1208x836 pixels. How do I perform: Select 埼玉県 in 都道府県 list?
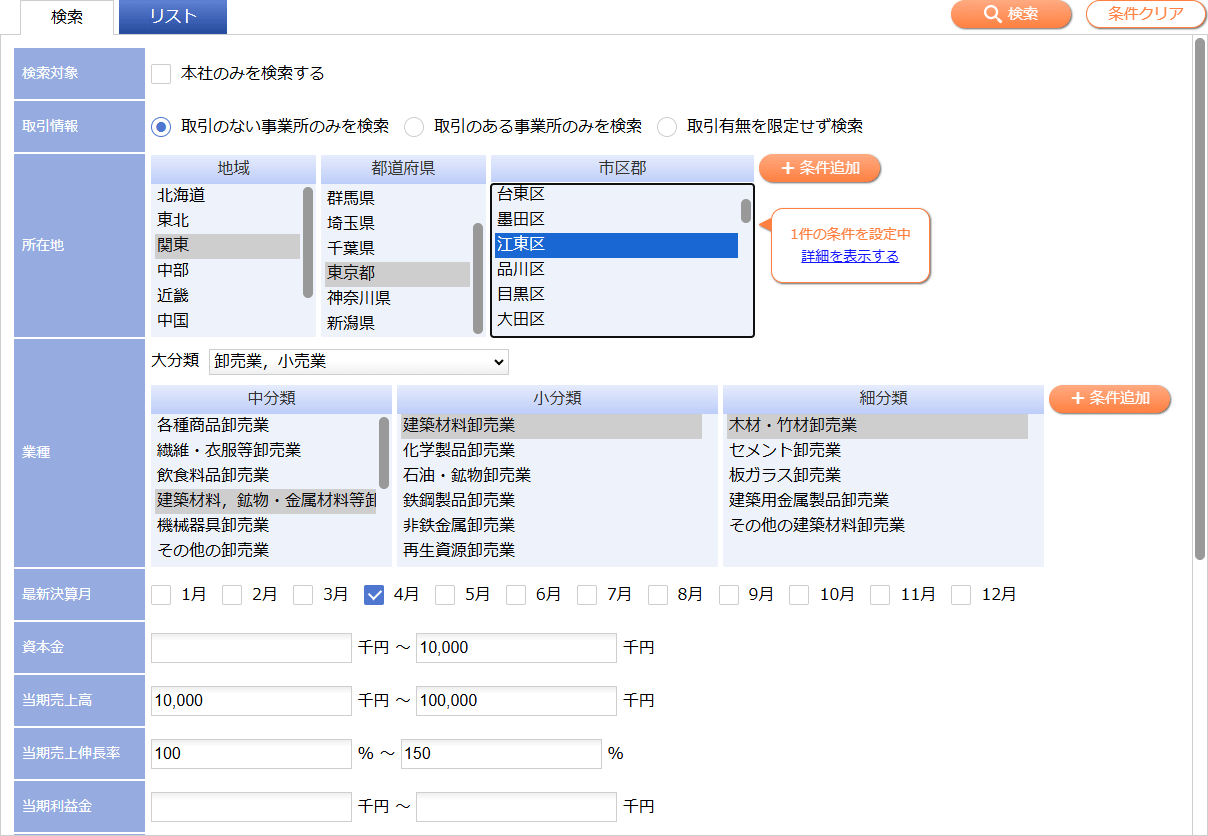pos(397,224)
